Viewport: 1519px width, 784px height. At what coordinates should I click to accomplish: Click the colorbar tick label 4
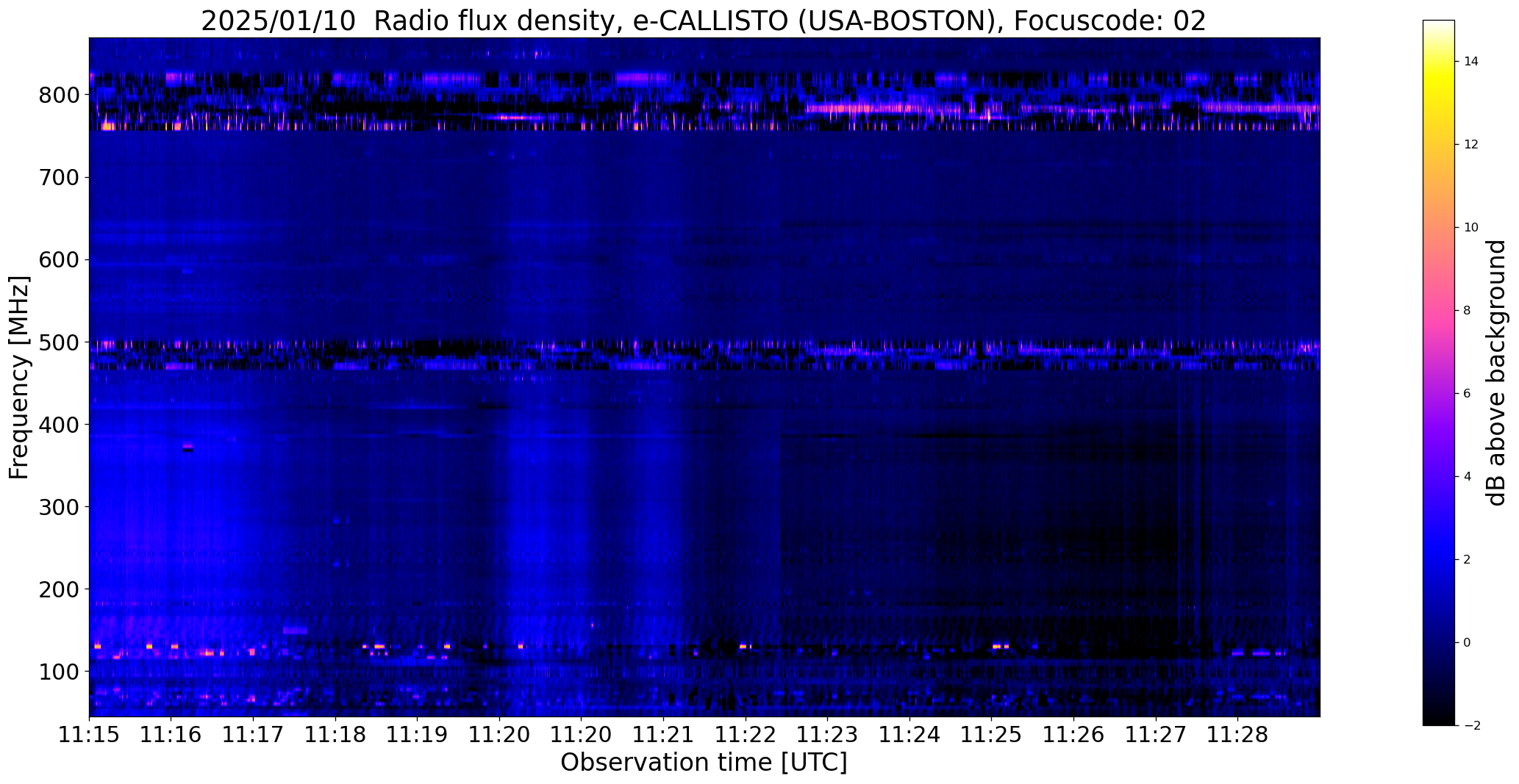1467,477
